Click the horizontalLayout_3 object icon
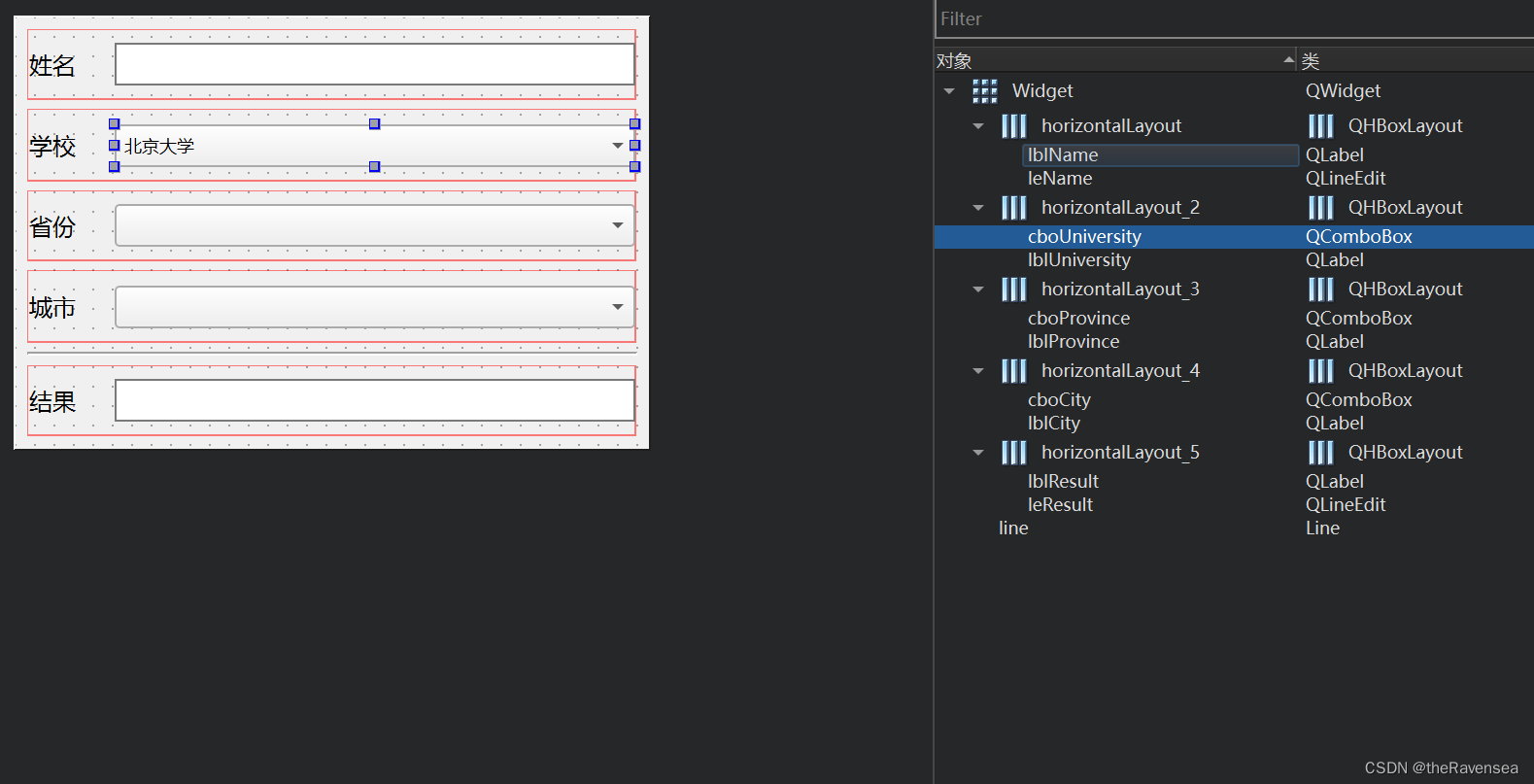1534x784 pixels. 1014,290
